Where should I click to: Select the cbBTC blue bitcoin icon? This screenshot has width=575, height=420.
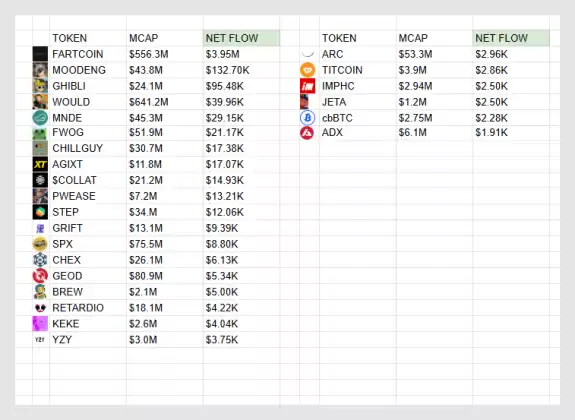pos(307,118)
